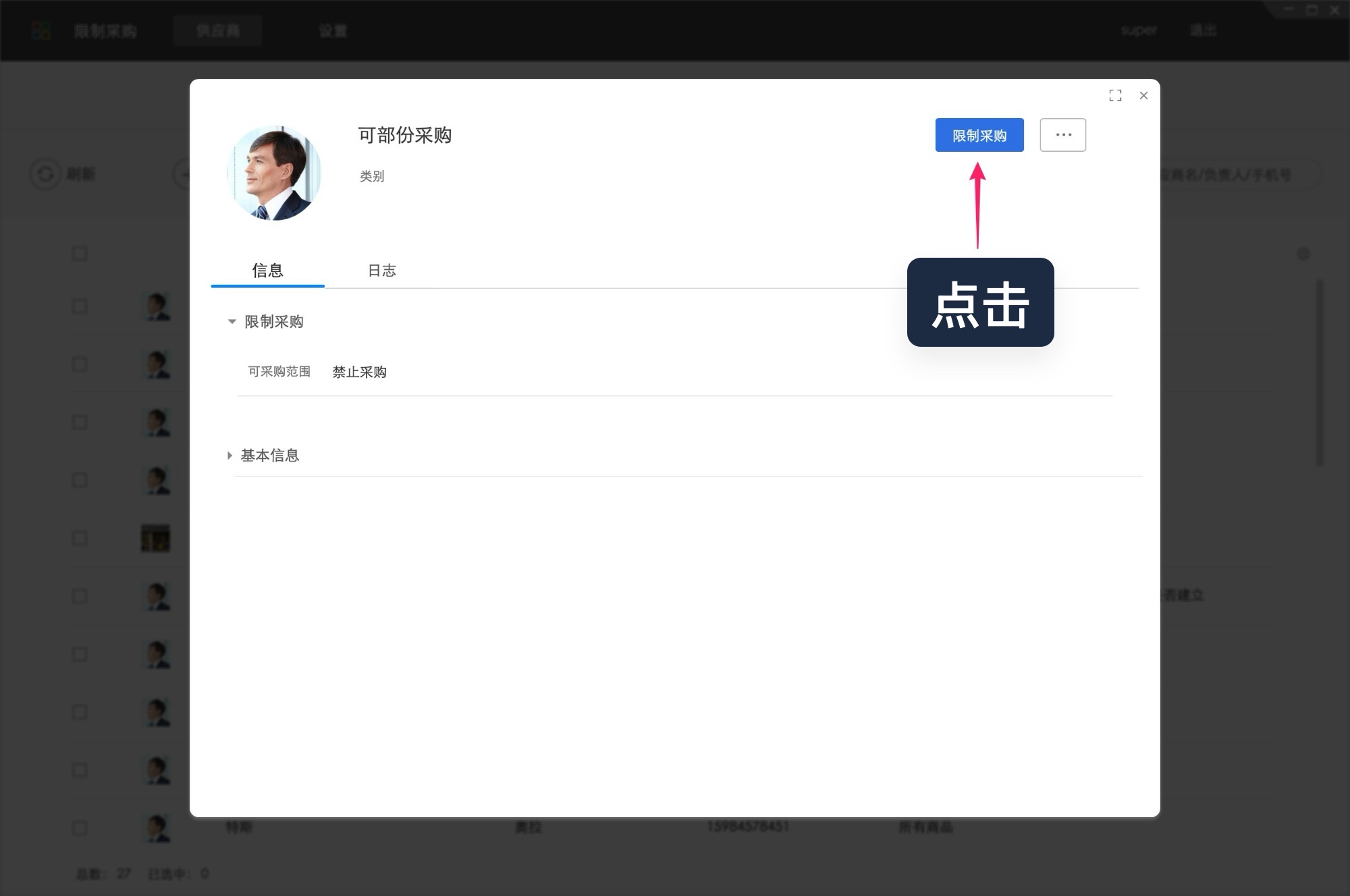Click the gray status dot near list header
The image size is (1350, 896).
[1305, 253]
